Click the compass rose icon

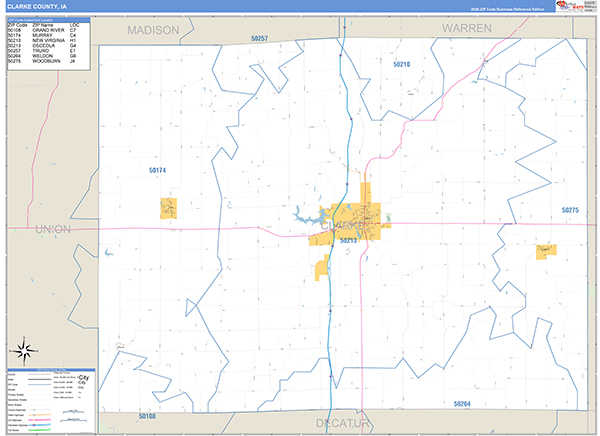pyautogui.click(x=24, y=350)
